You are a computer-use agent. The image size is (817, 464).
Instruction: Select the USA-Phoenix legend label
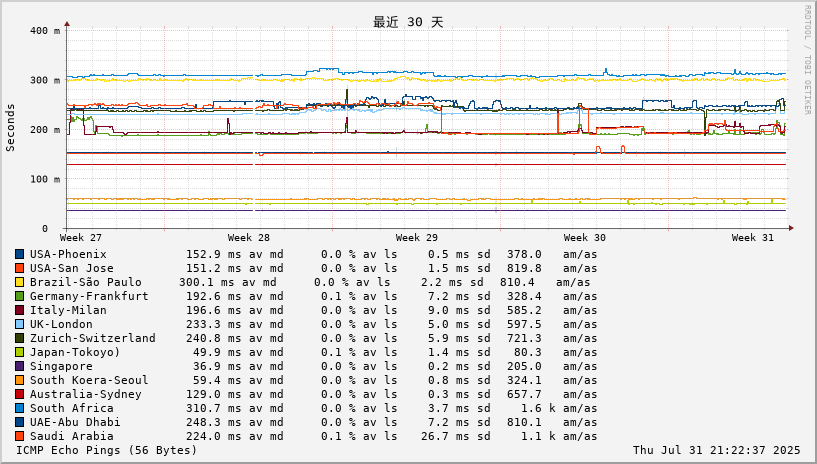coord(68,254)
